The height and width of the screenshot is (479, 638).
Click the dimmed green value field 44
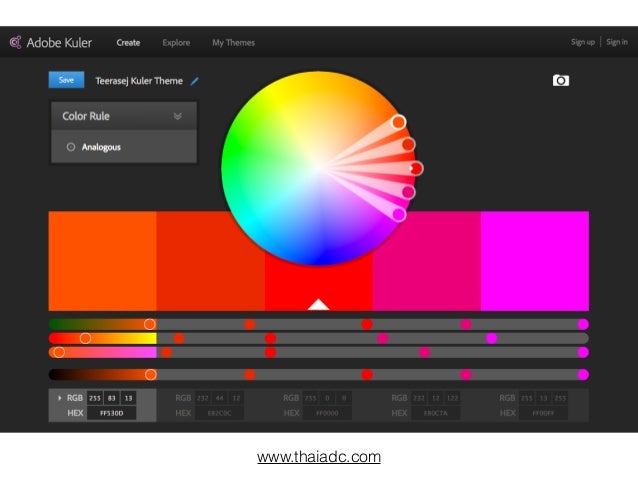click(x=220, y=398)
